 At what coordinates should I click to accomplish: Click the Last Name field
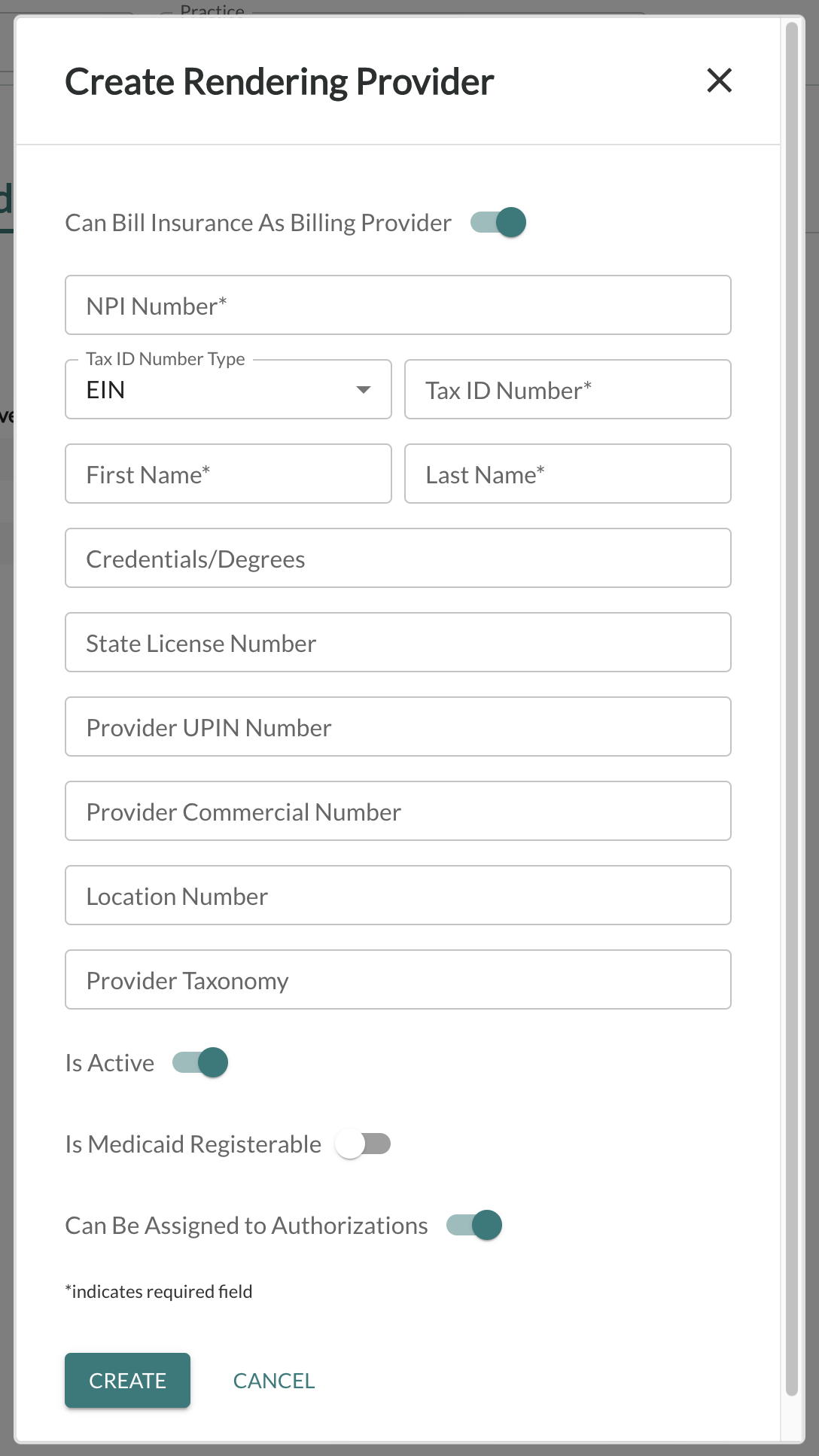pos(568,474)
